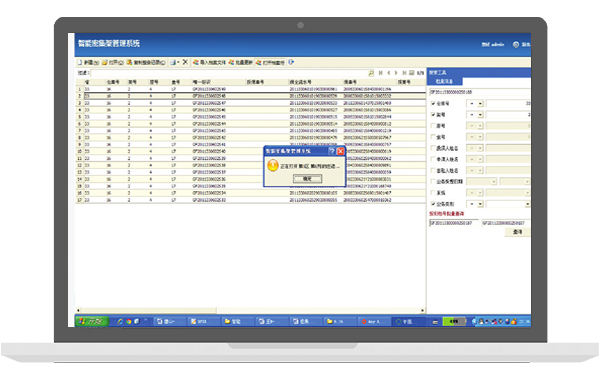Open operator dropdown on second search criterion
600x376 pixels.
coord(480,115)
